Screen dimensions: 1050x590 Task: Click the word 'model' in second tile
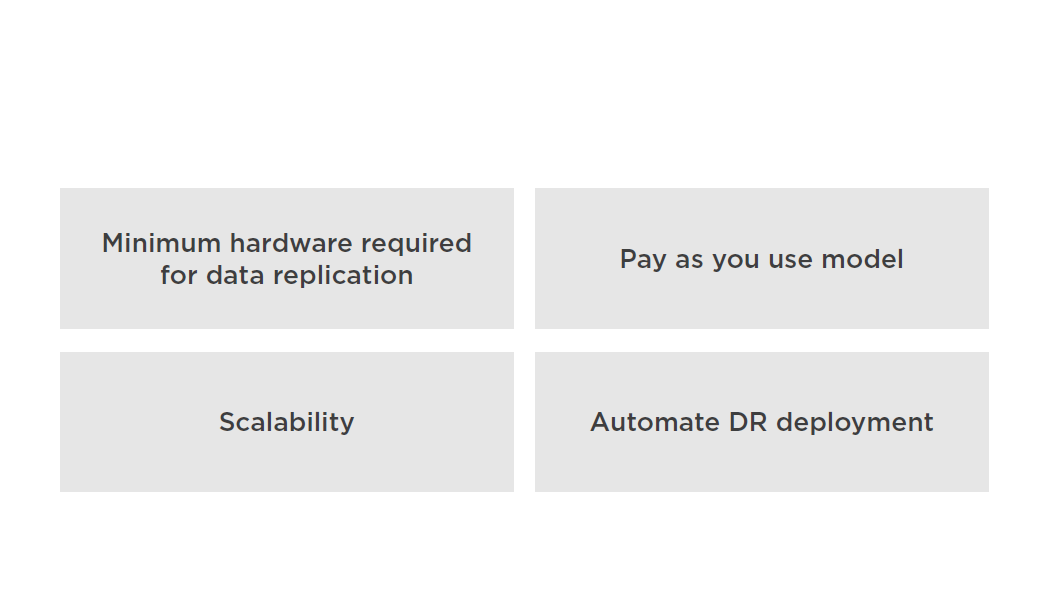tap(862, 259)
